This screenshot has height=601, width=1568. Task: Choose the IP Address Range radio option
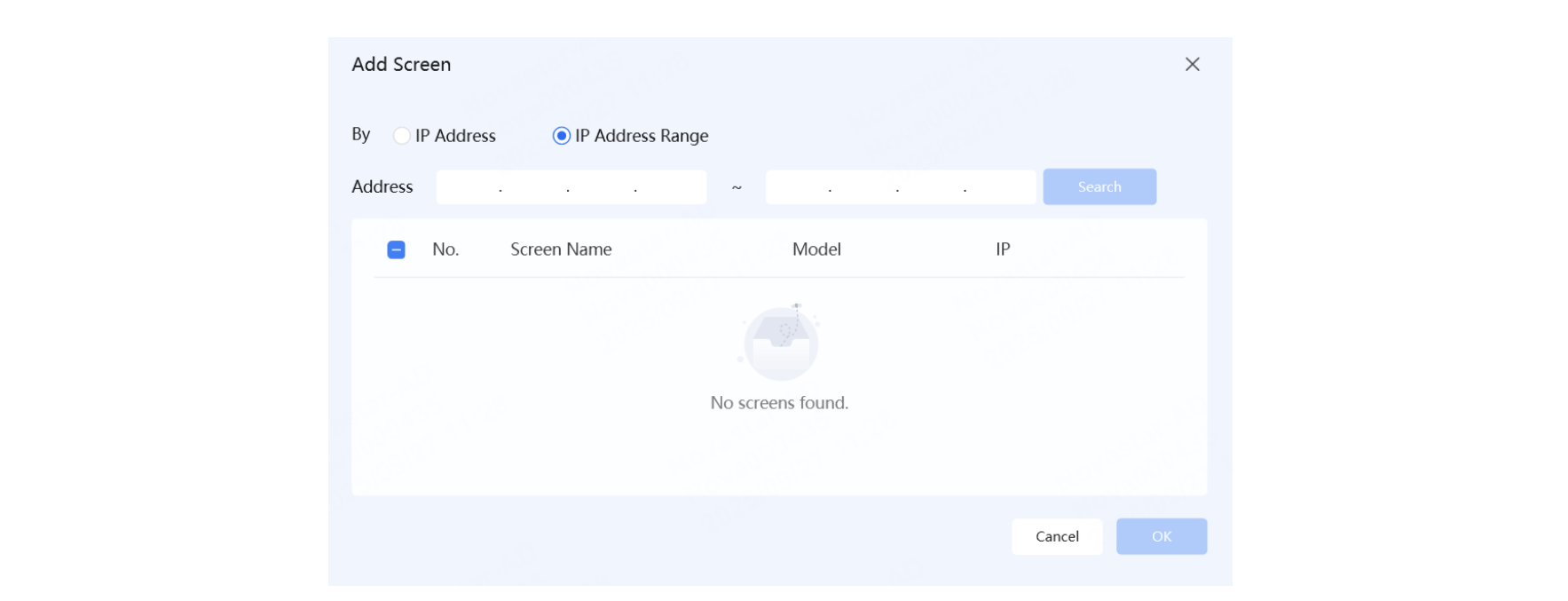click(561, 136)
